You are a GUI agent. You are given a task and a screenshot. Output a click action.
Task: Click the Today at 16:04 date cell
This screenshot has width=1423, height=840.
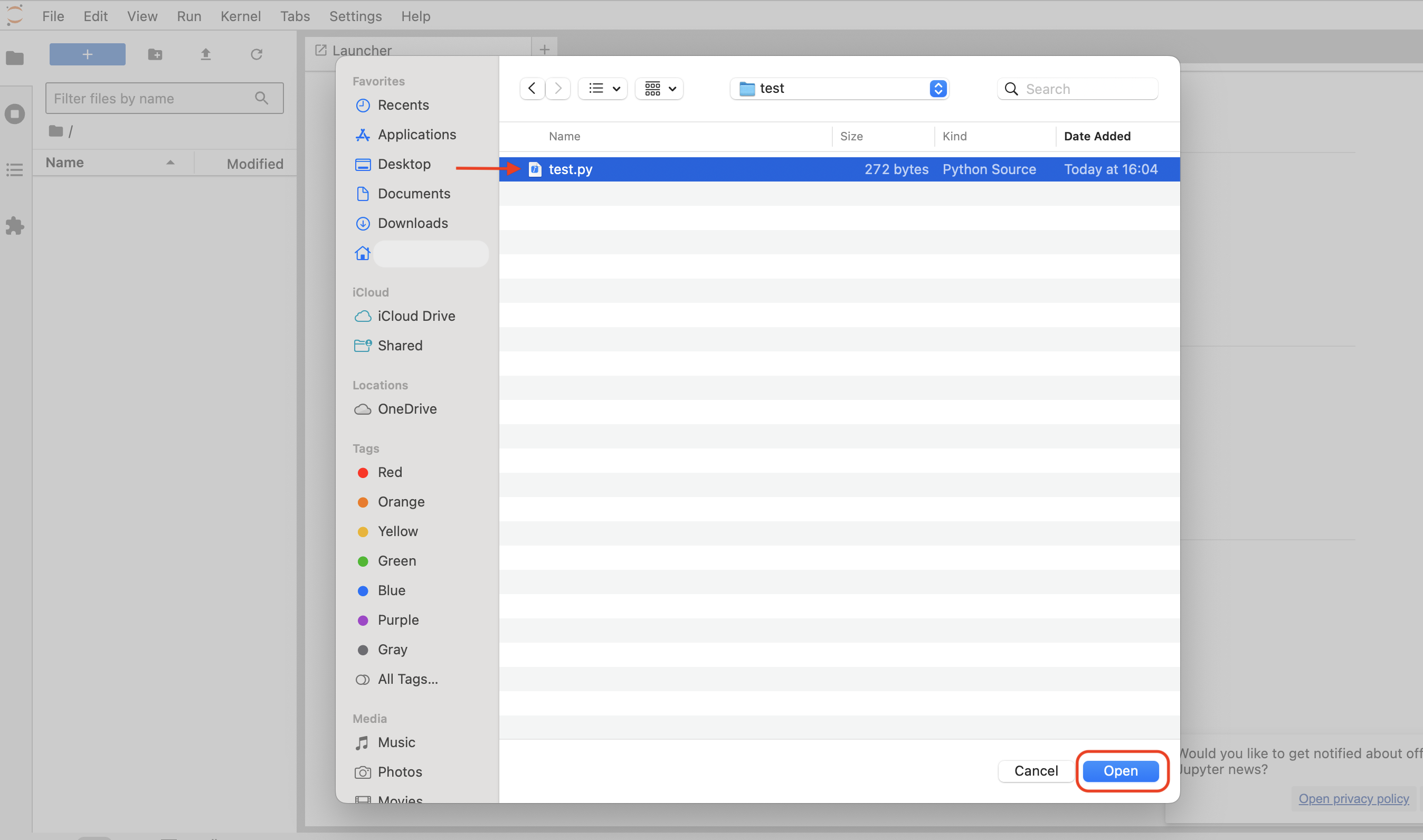click(1111, 169)
